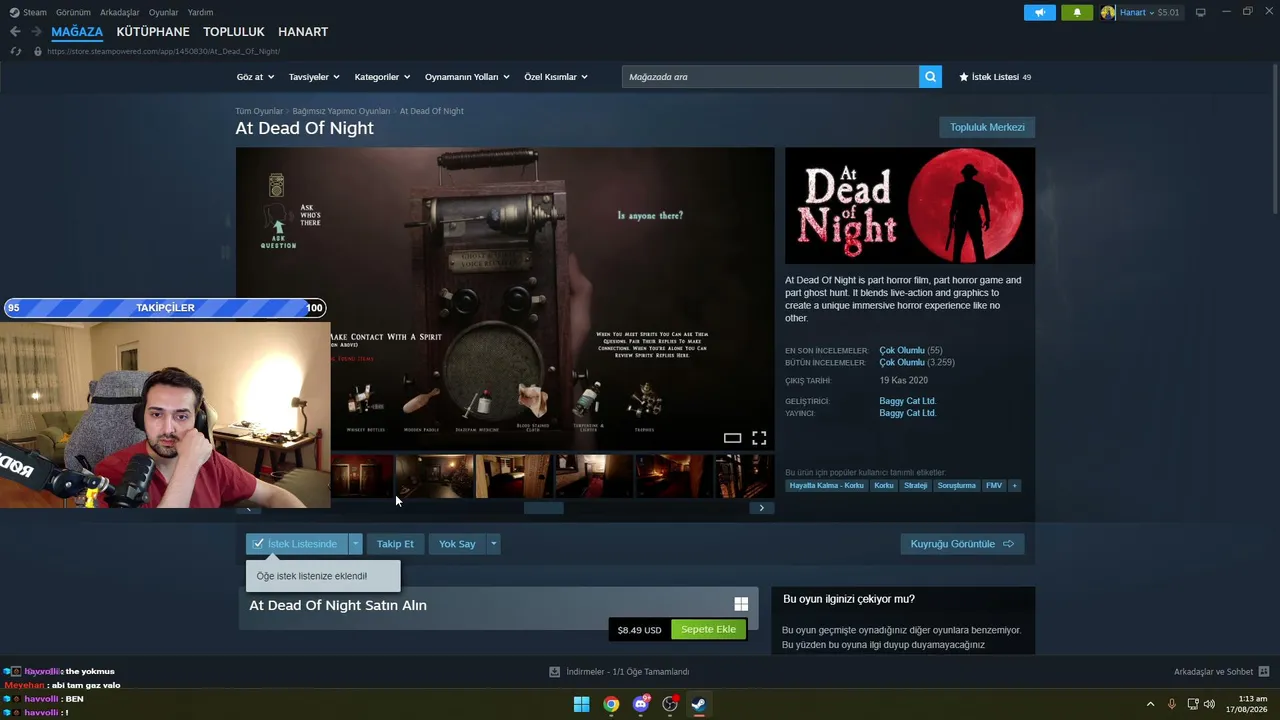Viewport: 1280px width, 720px height.
Task: Click the Topluluk Merkezi button
Action: tap(987, 127)
